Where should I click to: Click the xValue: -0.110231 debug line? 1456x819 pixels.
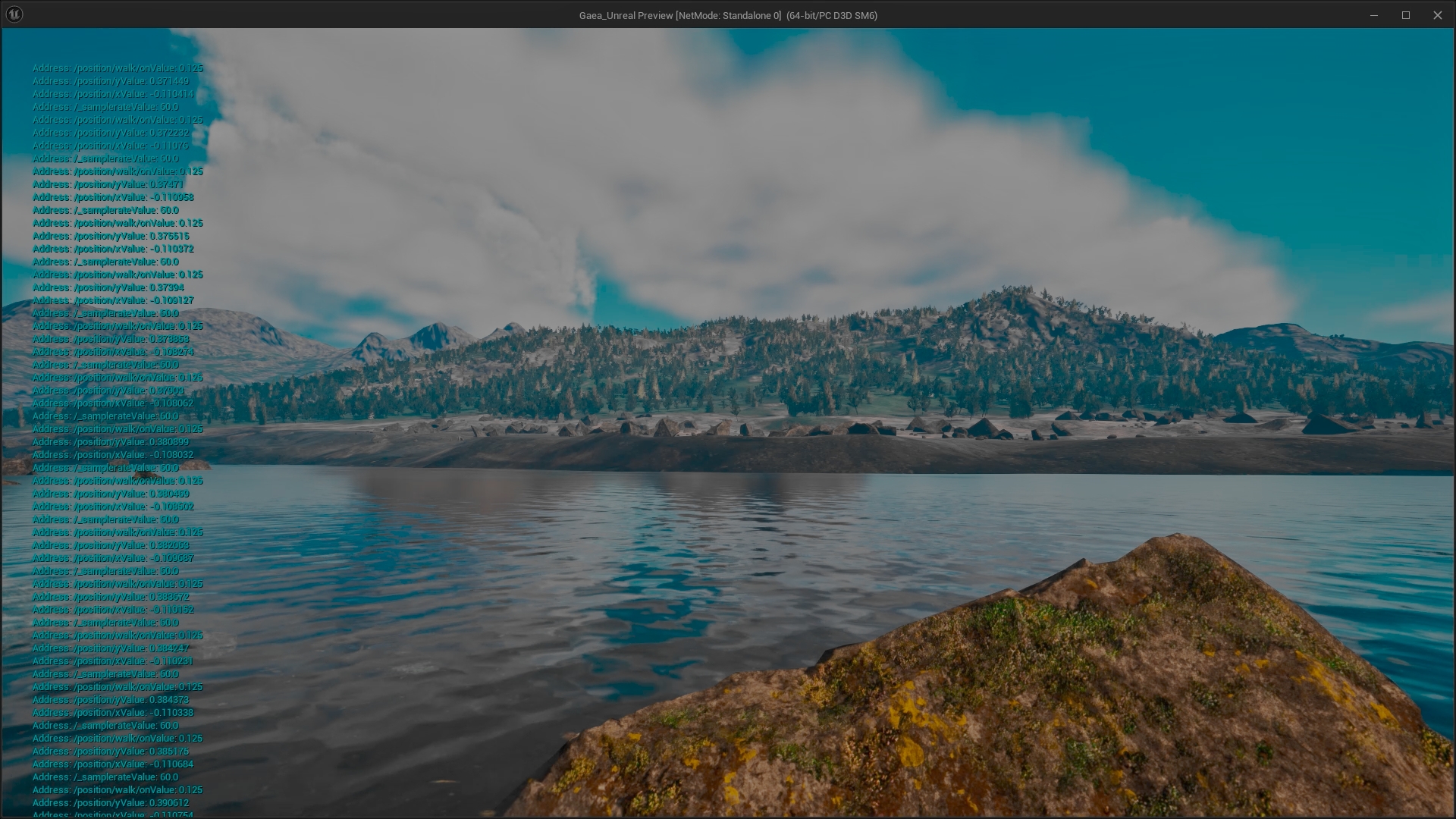tap(113, 661)
